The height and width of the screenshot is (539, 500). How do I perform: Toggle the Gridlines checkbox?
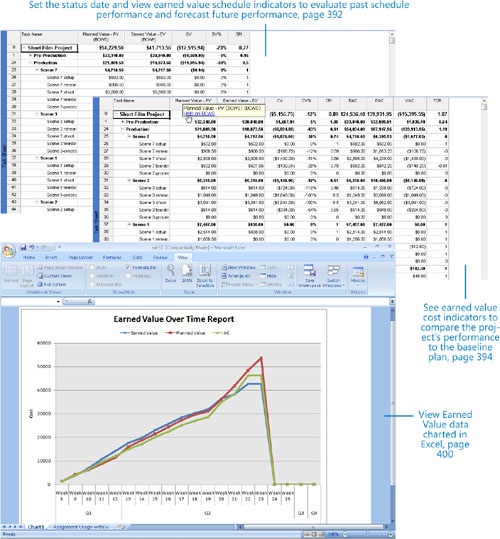92,276
